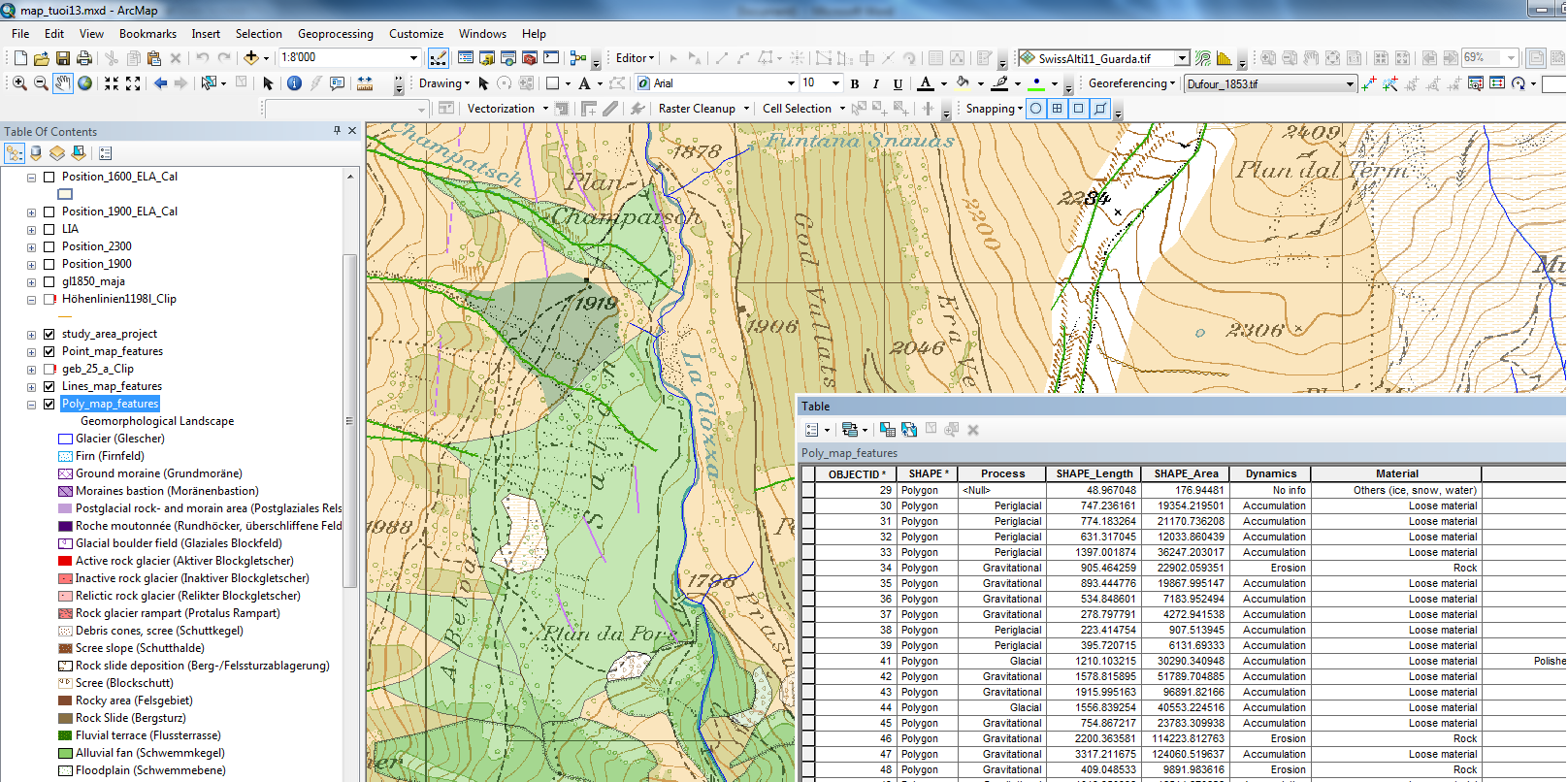This screenshot has height=782, width=1568.
Task: Open the Raster Cleanup menu button
Action: [703, 109]
